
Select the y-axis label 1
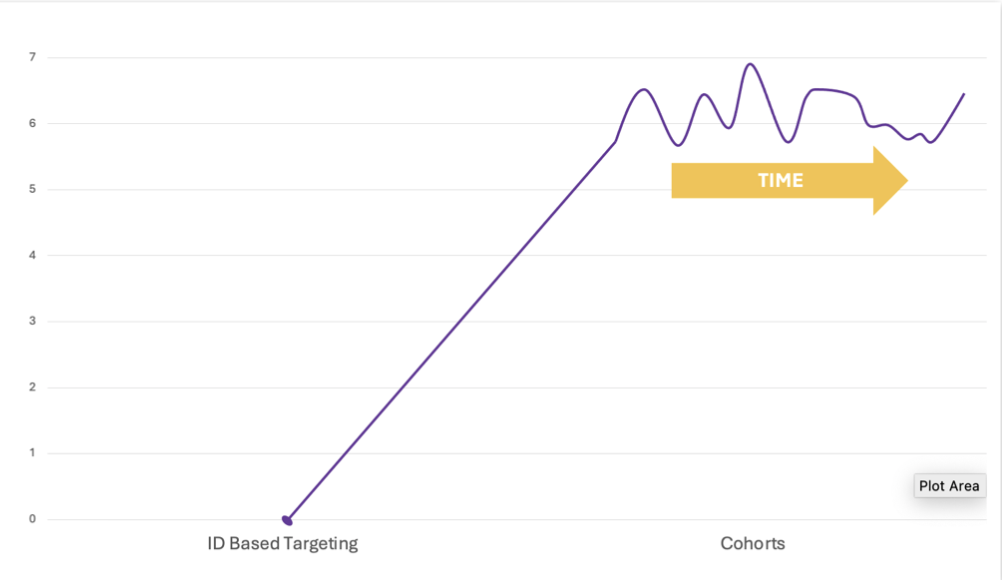[x=32, y=453]
